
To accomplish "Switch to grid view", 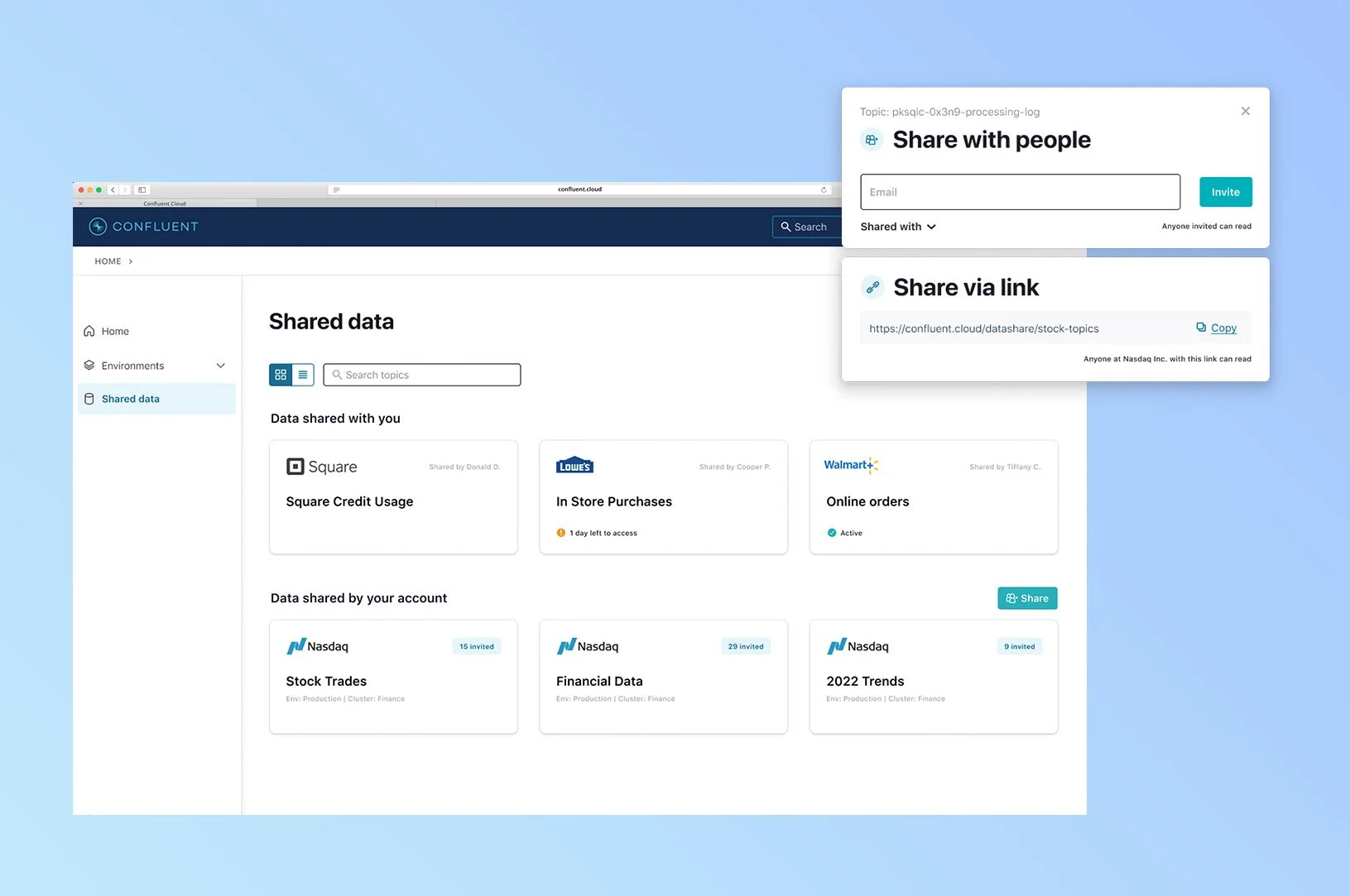I will (281, 375).
